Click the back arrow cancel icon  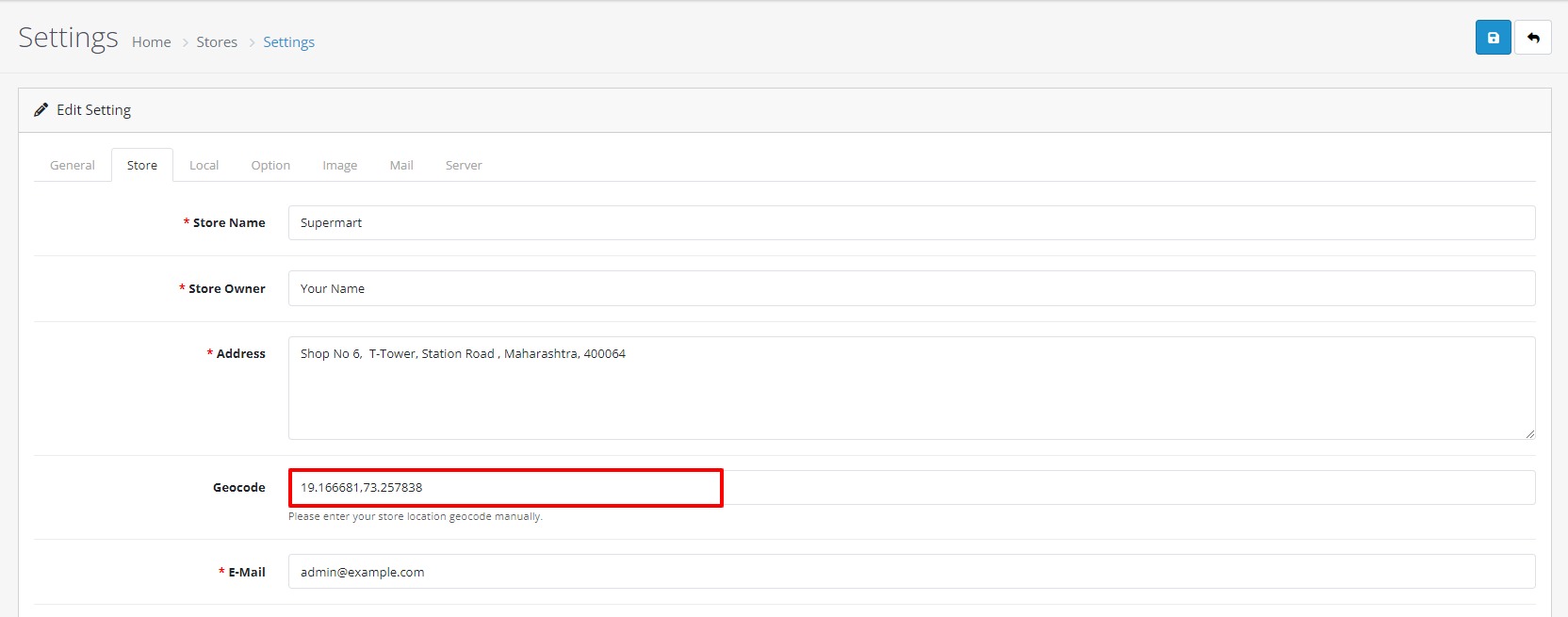1533,38
